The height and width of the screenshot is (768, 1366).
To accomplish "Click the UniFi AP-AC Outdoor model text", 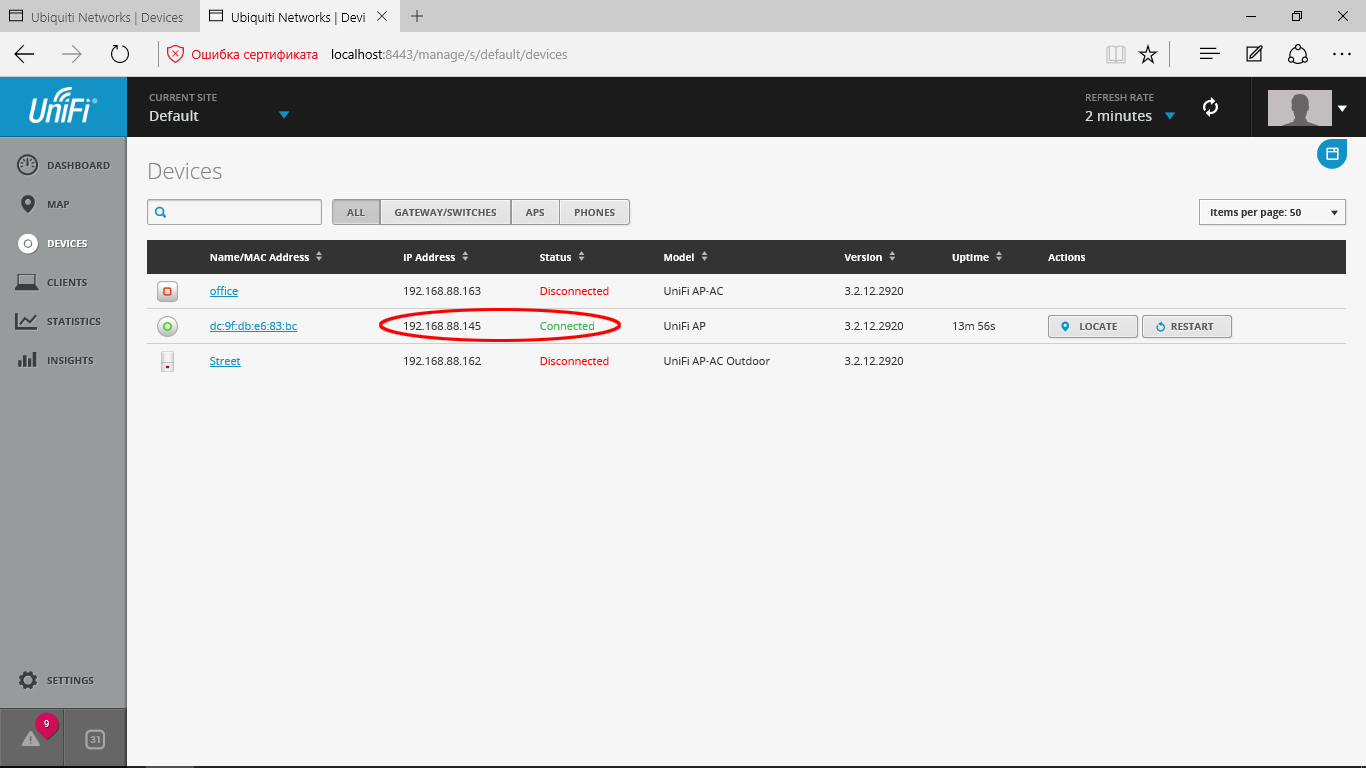I will pos(717,361).
